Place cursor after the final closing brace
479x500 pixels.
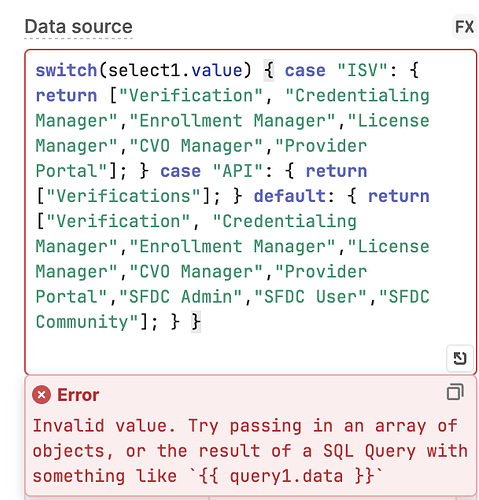pyautogui.click(x=201, y=322)
